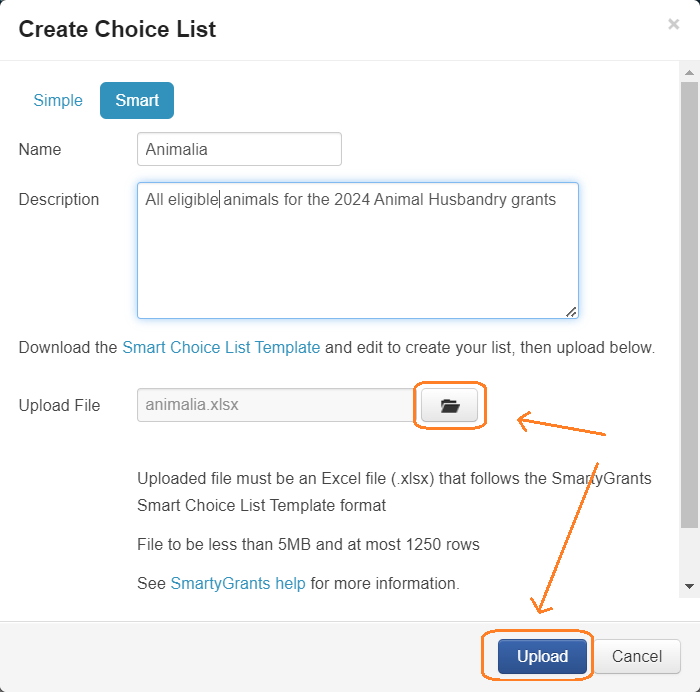The width and height of the screenshot is (700, 692).
Task: Click into the Name field containing Animalia
Action: [x=239, y=149]
